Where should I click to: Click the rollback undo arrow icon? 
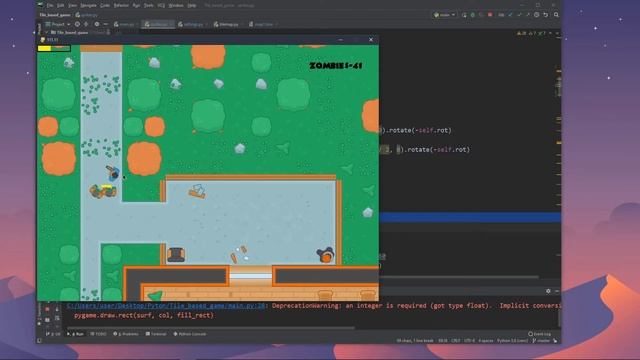click(x=546, y=15)
